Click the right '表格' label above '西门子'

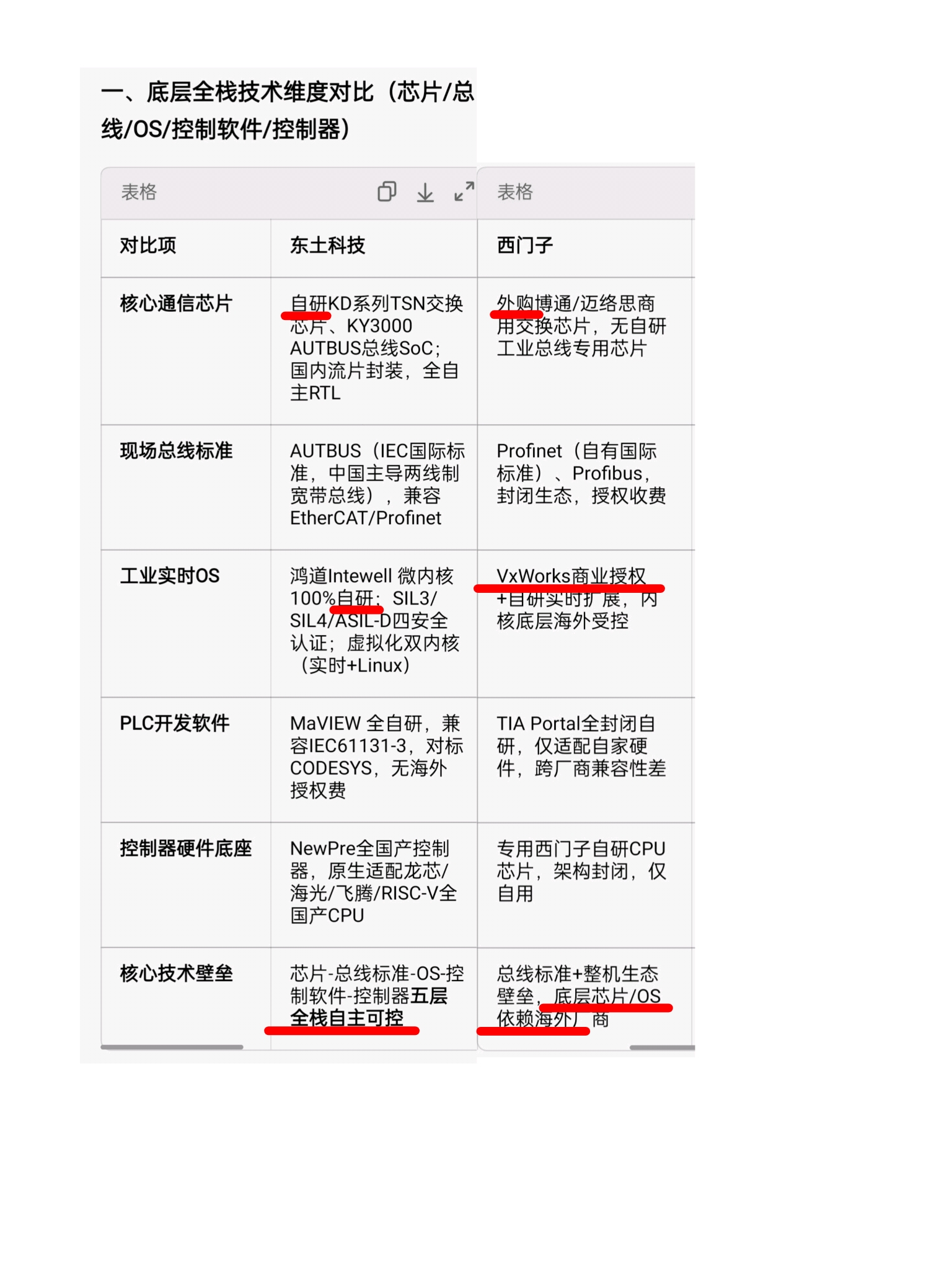515,192
